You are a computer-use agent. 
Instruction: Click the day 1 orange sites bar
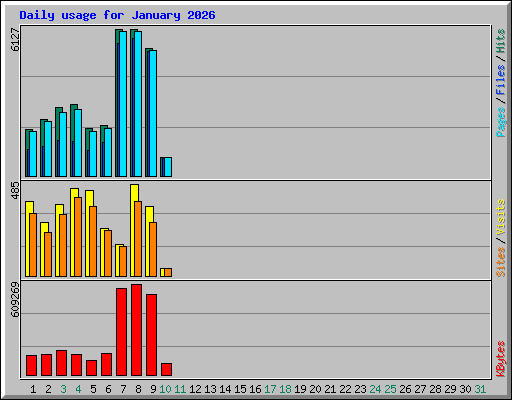click(x=33, y=245)
